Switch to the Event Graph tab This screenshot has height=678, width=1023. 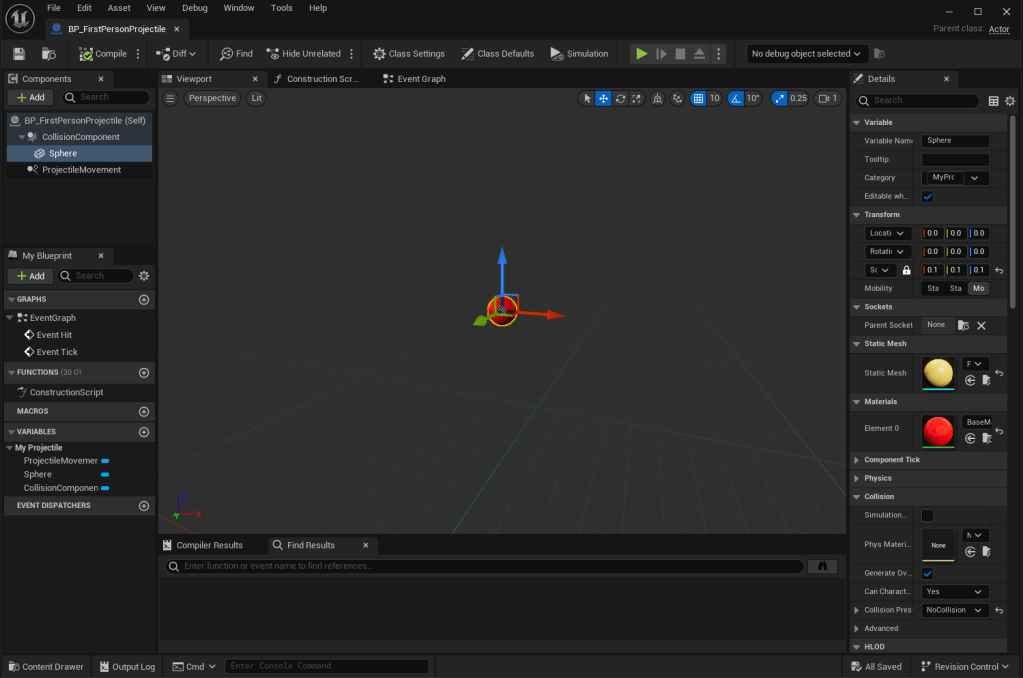click(421, 79)
